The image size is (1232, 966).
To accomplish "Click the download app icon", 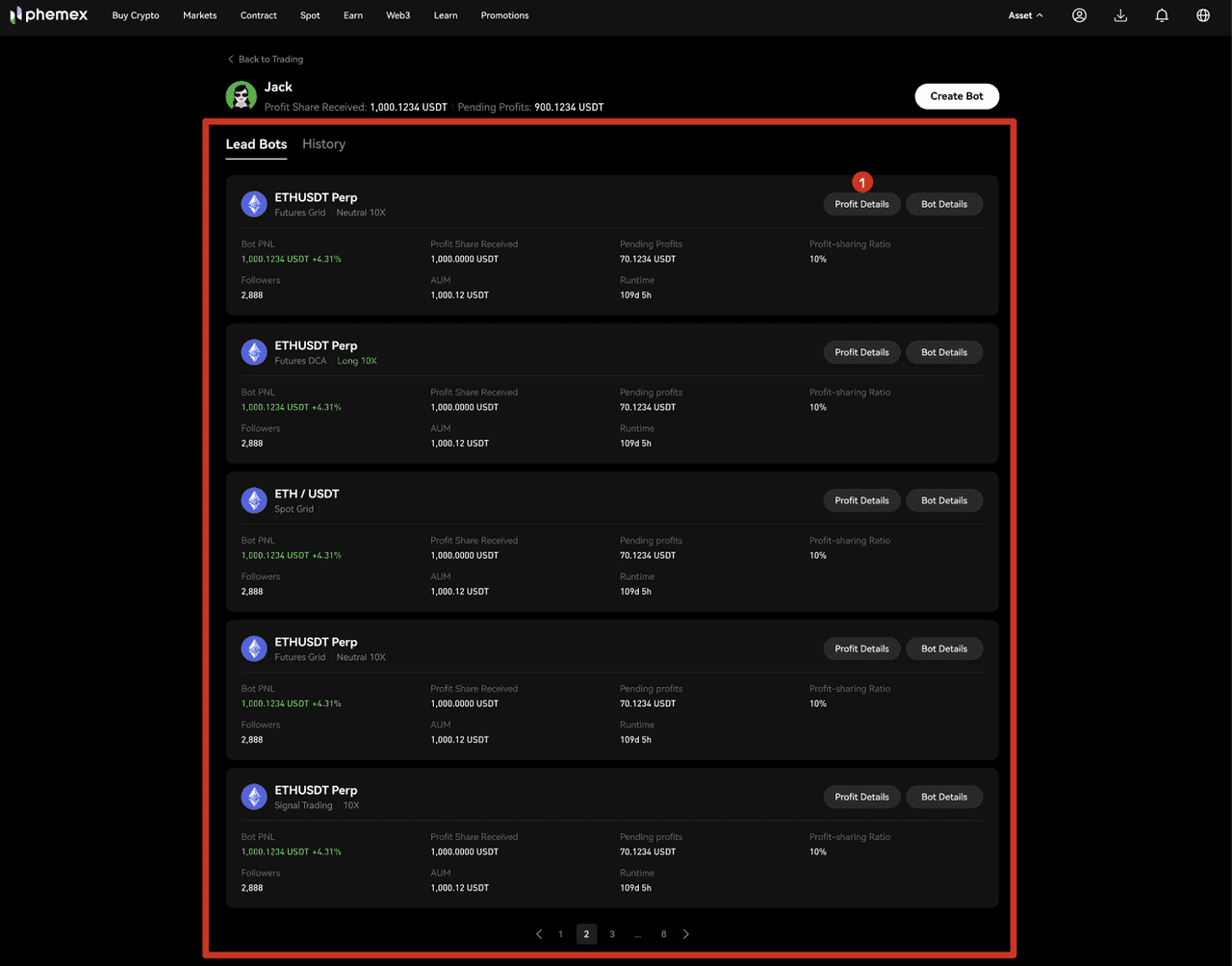I will coord(1120,15).
